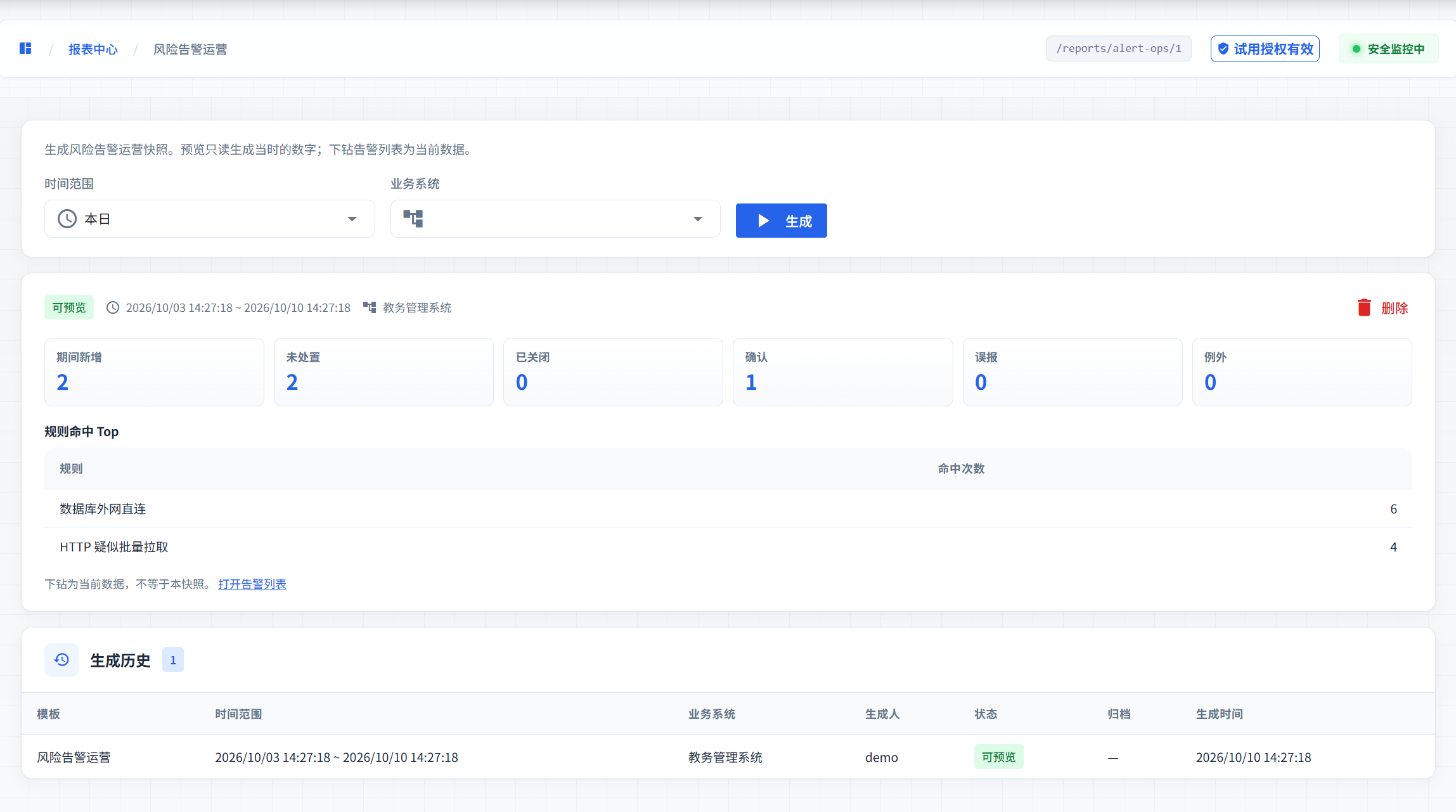
Task: Click the shield icon in license badge
Action: click(1223, 49)
